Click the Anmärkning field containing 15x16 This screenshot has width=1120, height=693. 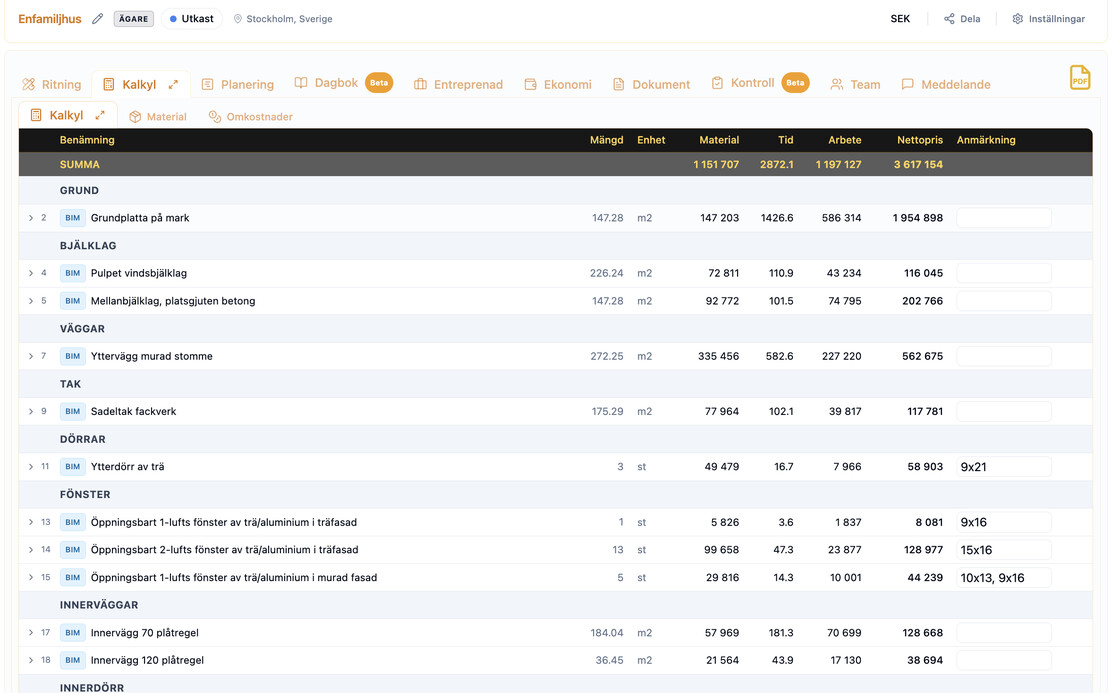click(x=1004, y=549)
